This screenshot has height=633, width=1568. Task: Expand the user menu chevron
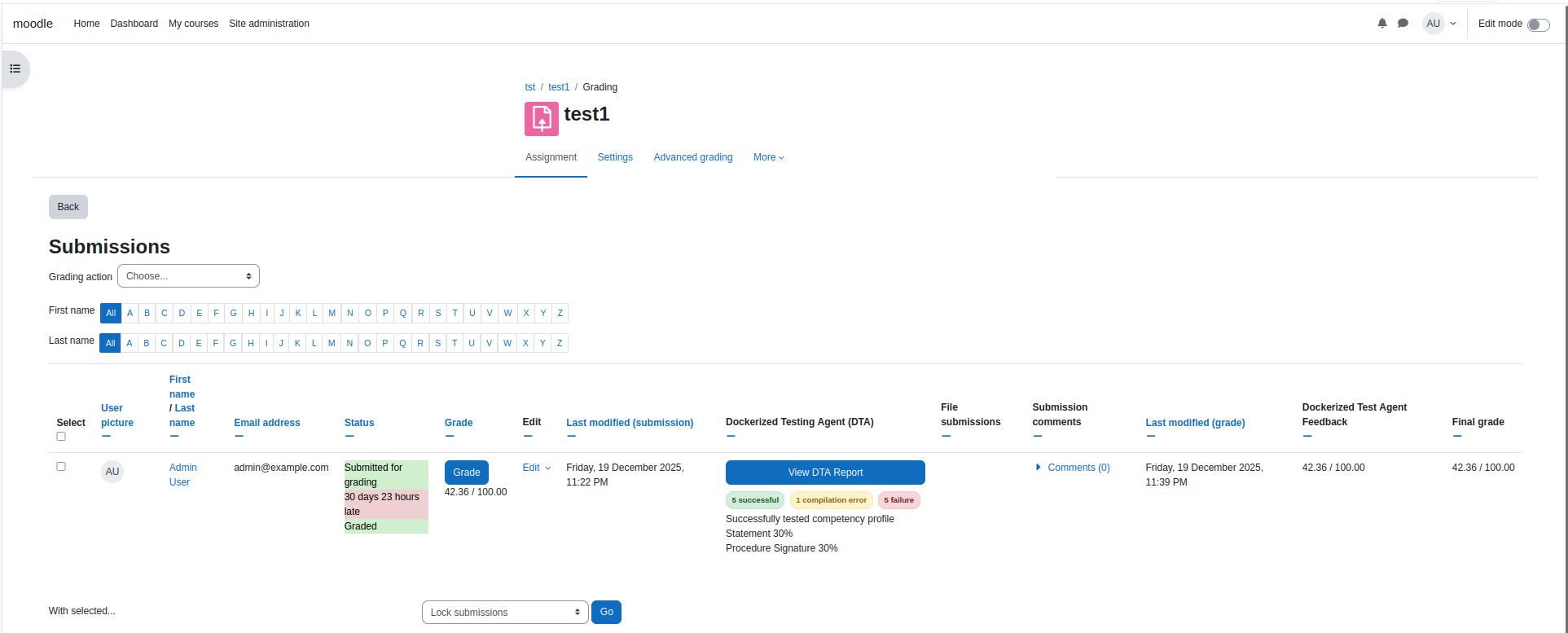(x=1453, y=24)
